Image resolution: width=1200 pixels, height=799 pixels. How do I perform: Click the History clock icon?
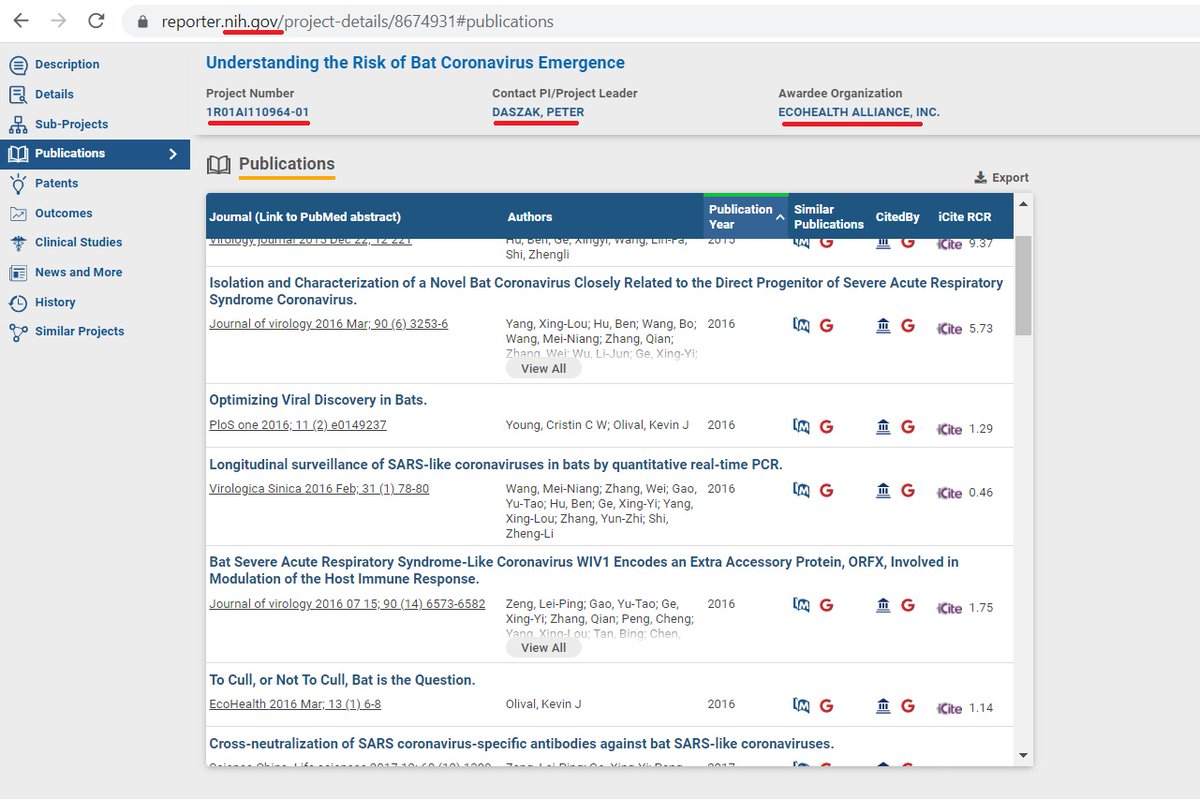(x=18, y=303)
